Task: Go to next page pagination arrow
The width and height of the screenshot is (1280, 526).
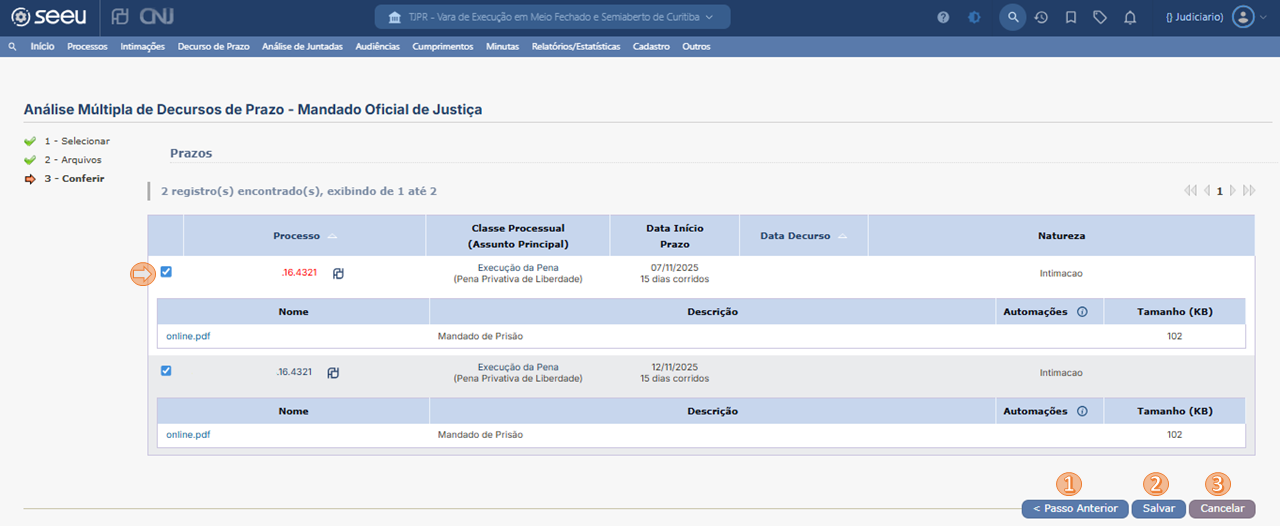Action: [1233, 190]
